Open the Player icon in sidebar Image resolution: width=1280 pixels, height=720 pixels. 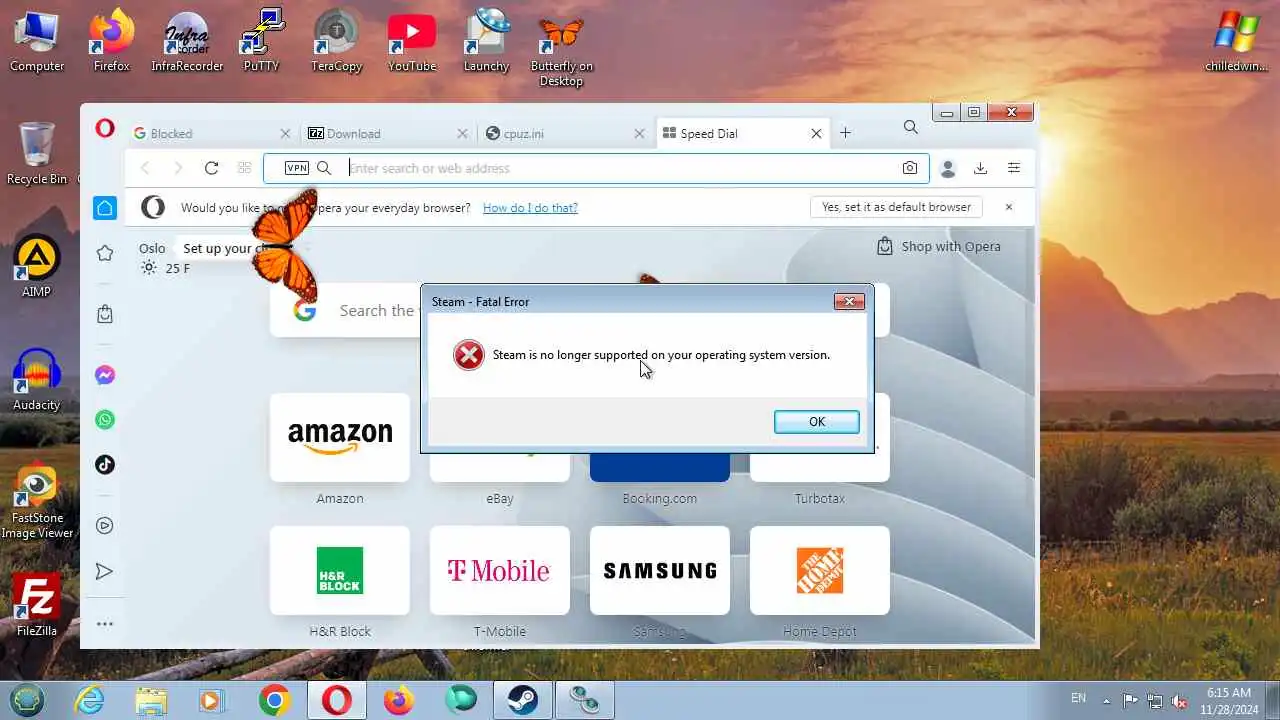tap(105, 526)
